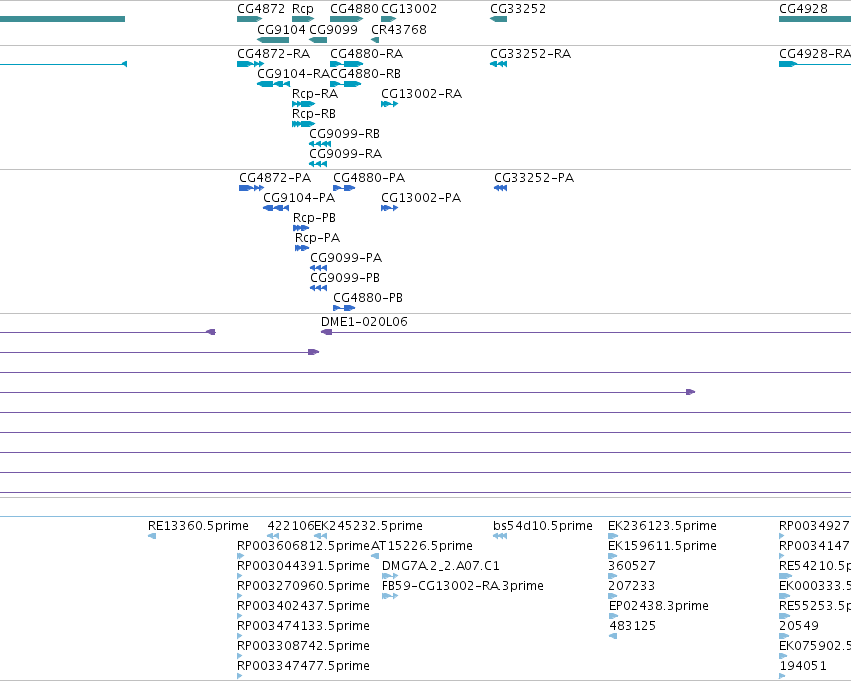Click the CG33252-PA protein glyph
Image resolution: width=851 pixels, height=681 pixels.
point(500,188)
